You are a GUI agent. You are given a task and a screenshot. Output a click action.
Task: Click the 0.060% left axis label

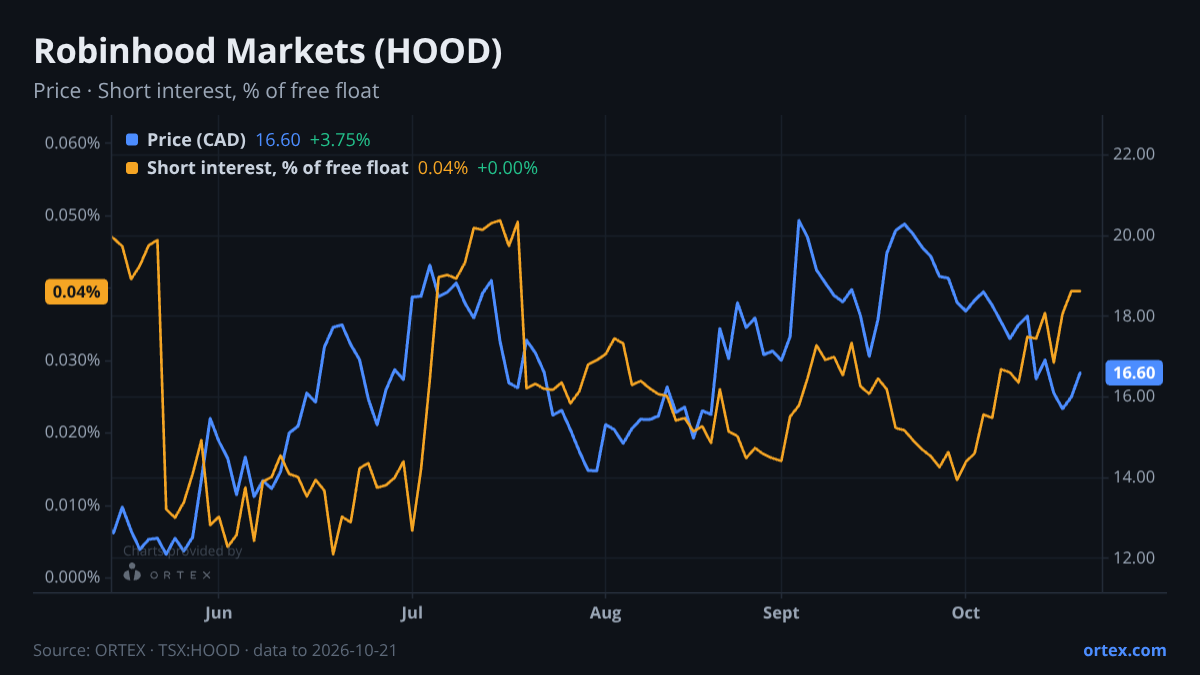[72, 143]
